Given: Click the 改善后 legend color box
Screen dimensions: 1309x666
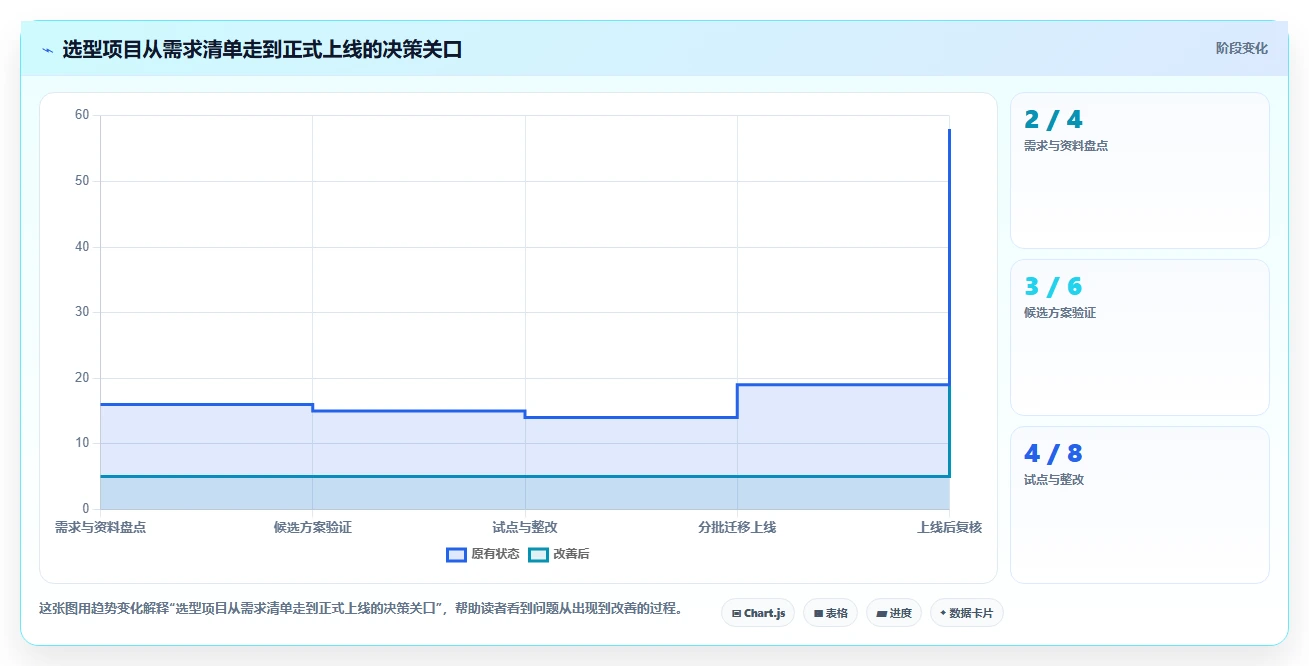Looking at the screenshot, I should pos(538,554).
